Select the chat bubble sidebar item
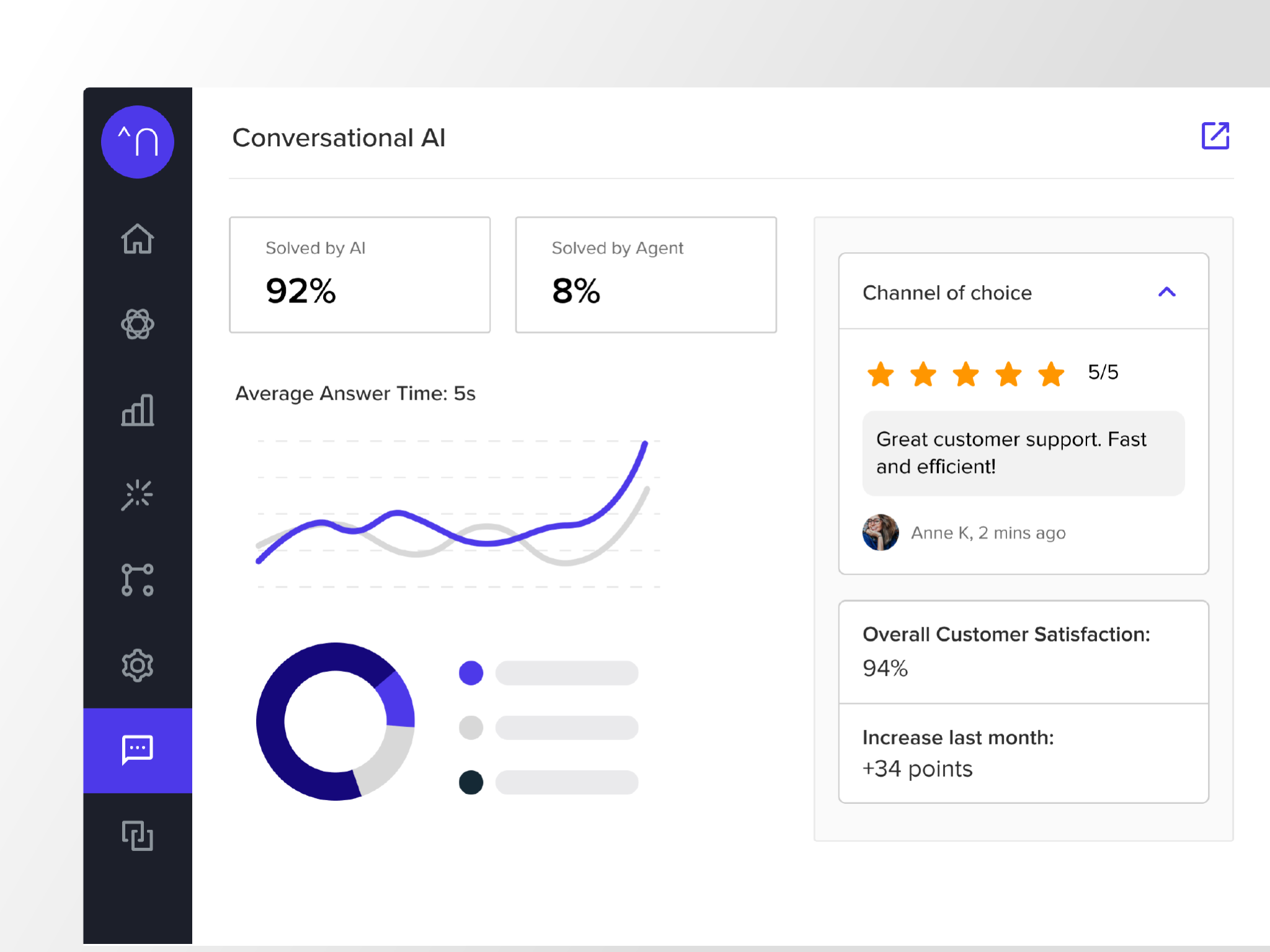Screen dimensions: 1270x952 point(137,751)
